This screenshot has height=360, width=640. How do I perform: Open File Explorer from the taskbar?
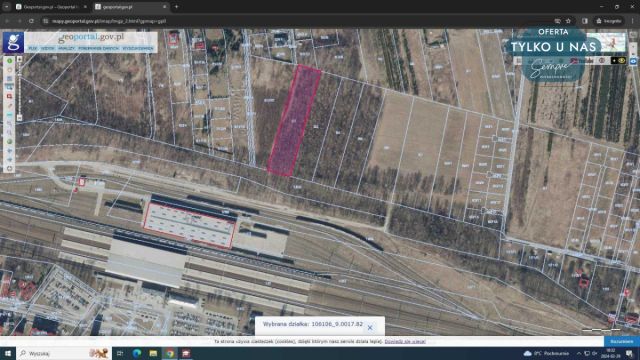pyautogui.click(x=153, y=353)
